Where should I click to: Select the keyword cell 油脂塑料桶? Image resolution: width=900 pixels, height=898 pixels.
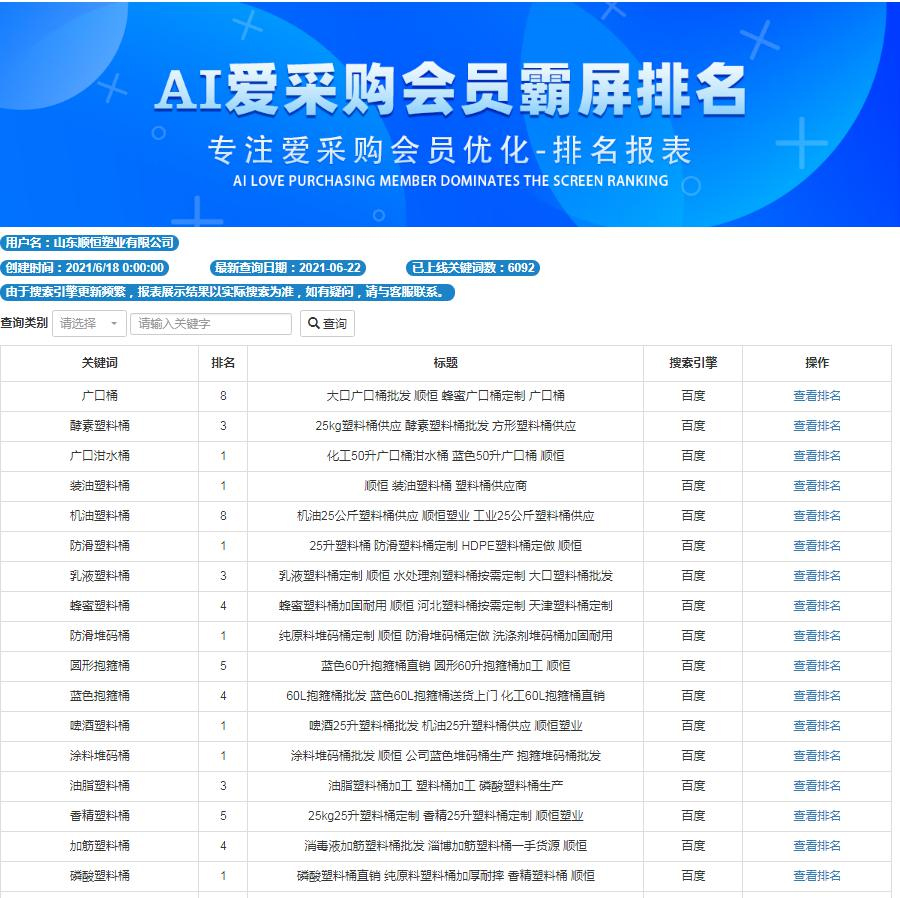(99, 786)
